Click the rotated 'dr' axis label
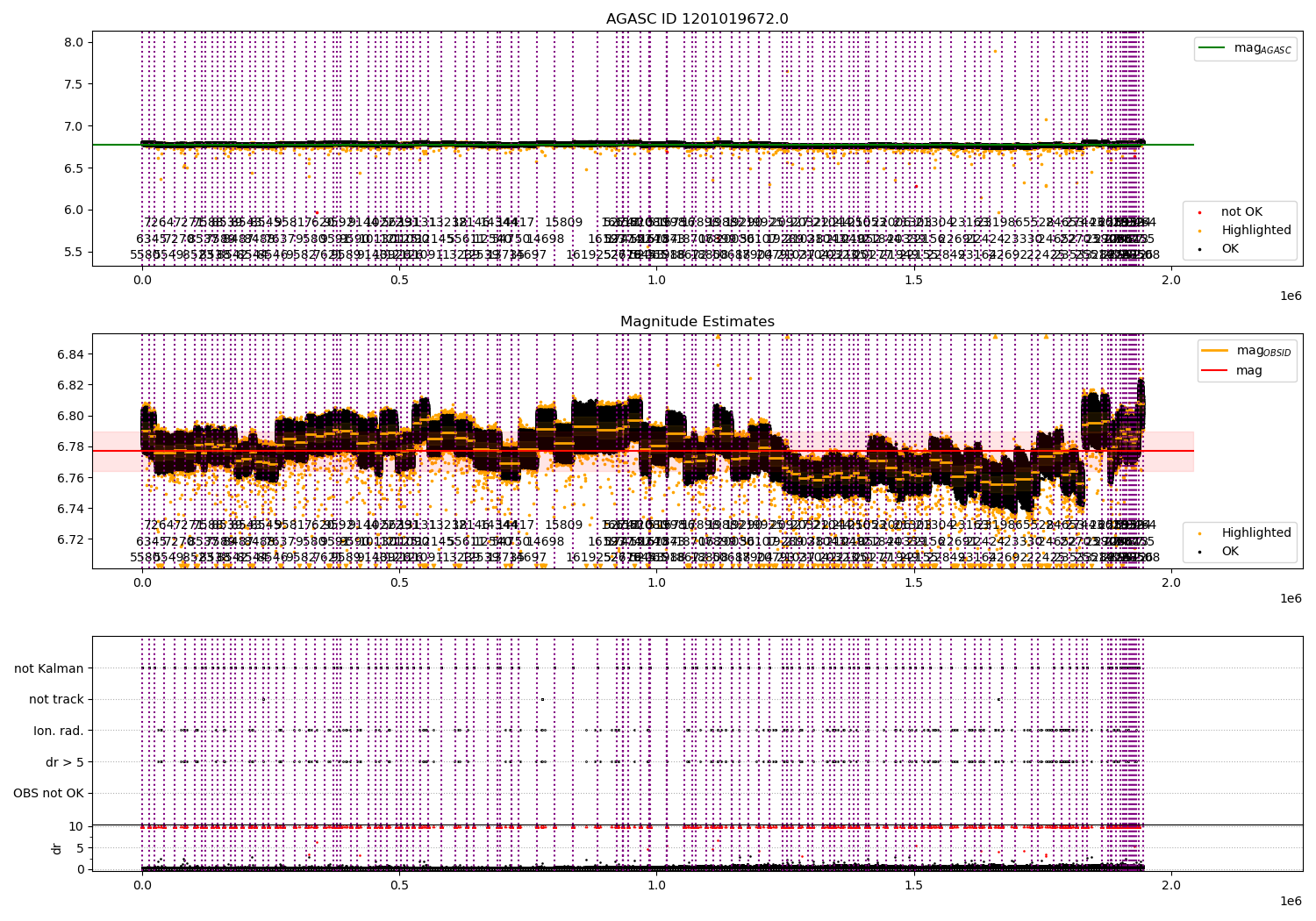Viewport: 1316px width, 921px height. 56,848
